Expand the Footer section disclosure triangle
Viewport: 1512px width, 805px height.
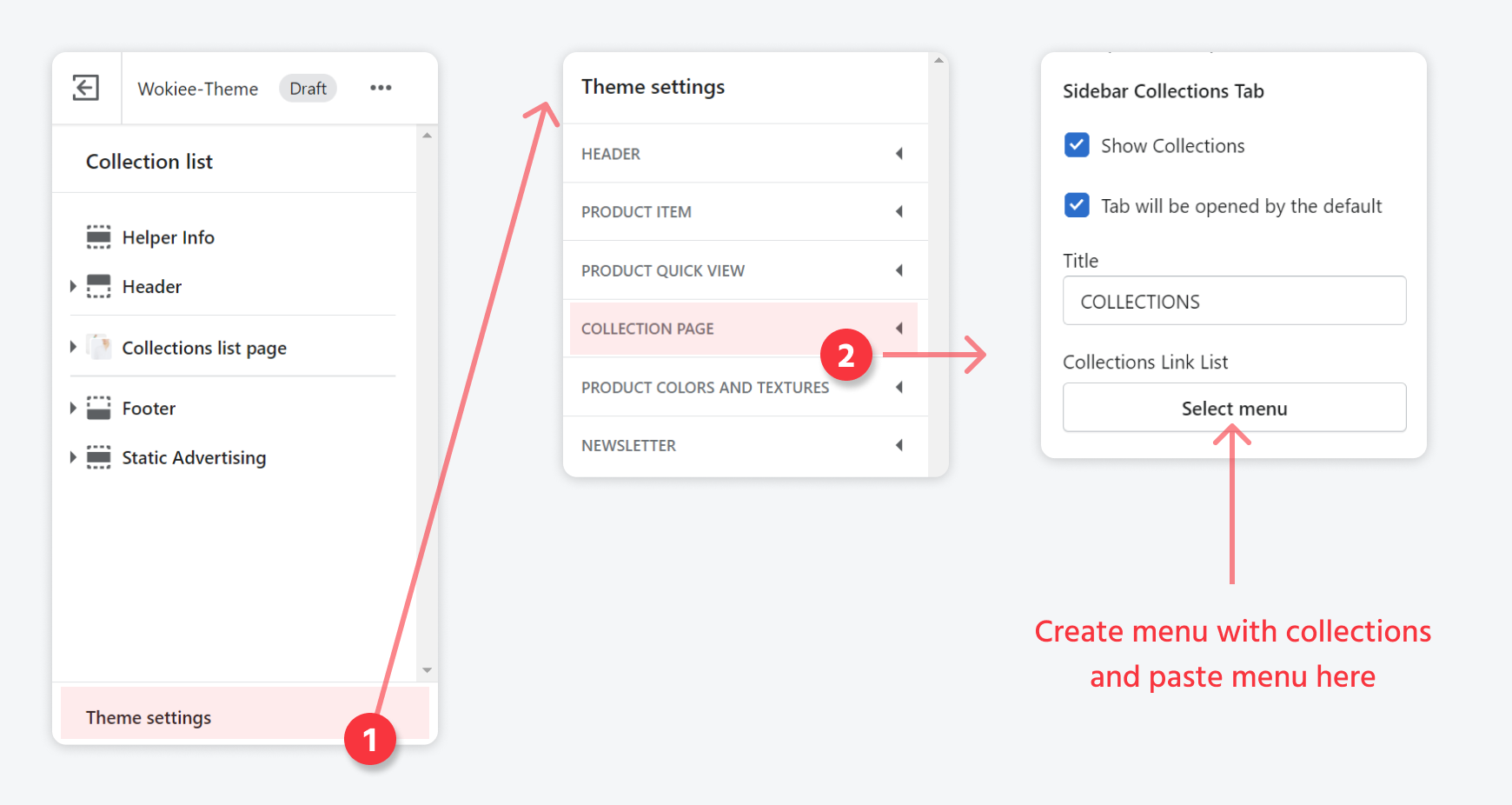tap(73, 409)
